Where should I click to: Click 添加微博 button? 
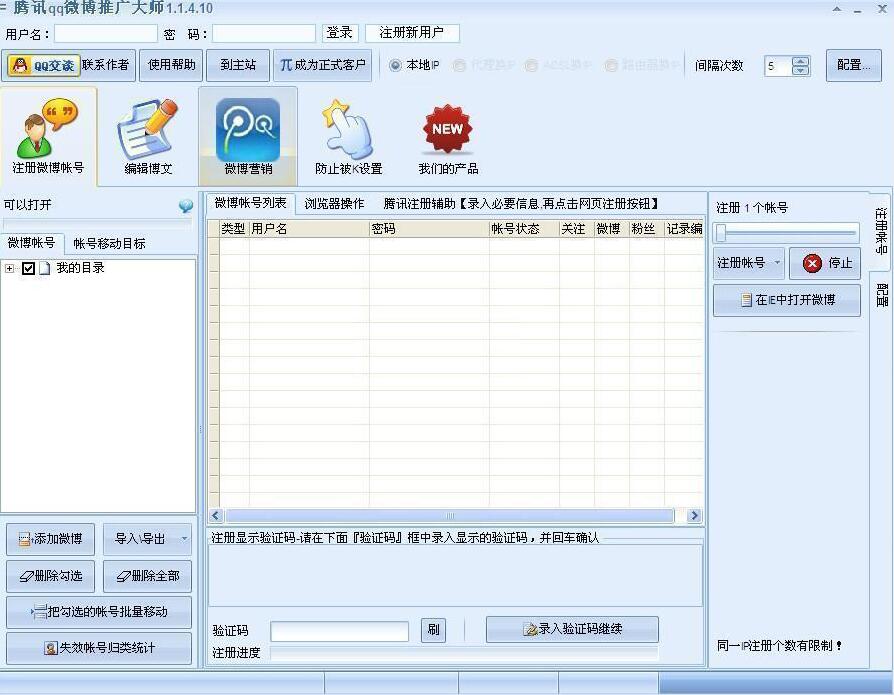[x=50, y=539]
